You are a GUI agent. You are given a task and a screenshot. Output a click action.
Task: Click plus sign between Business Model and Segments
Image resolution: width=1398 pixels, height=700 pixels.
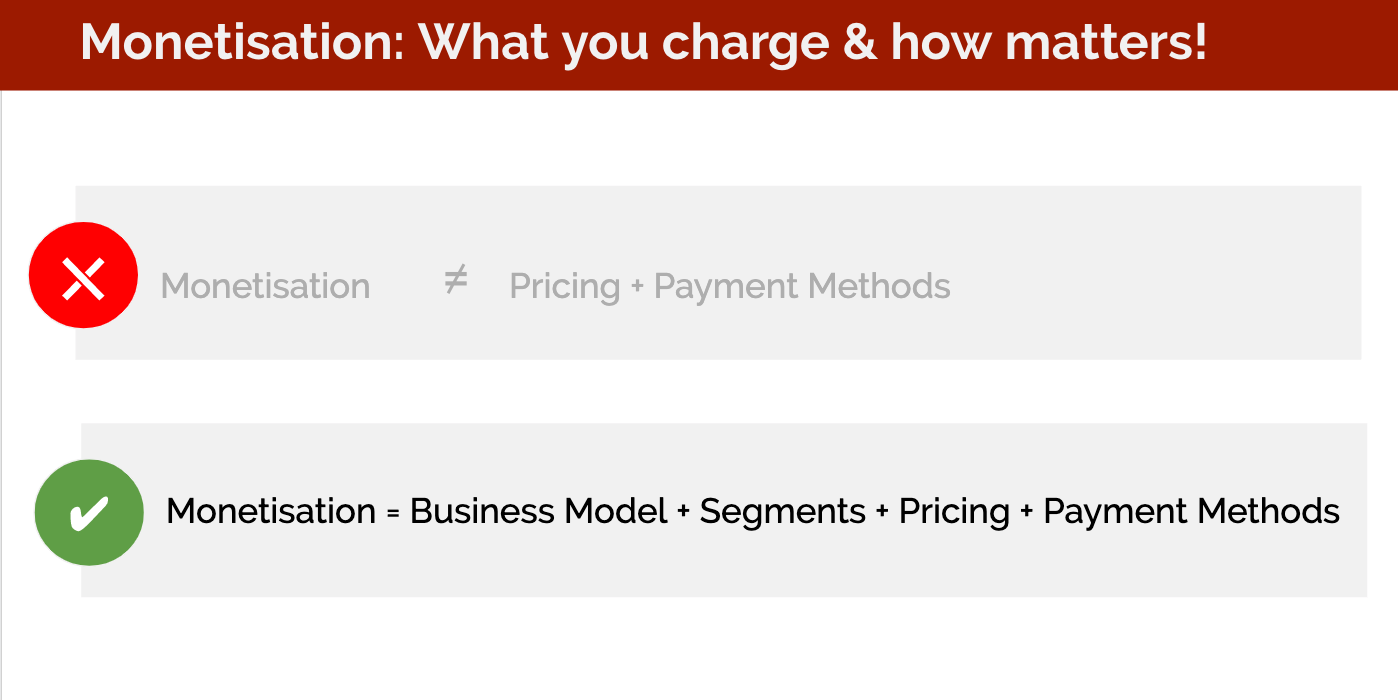[683, 513]
